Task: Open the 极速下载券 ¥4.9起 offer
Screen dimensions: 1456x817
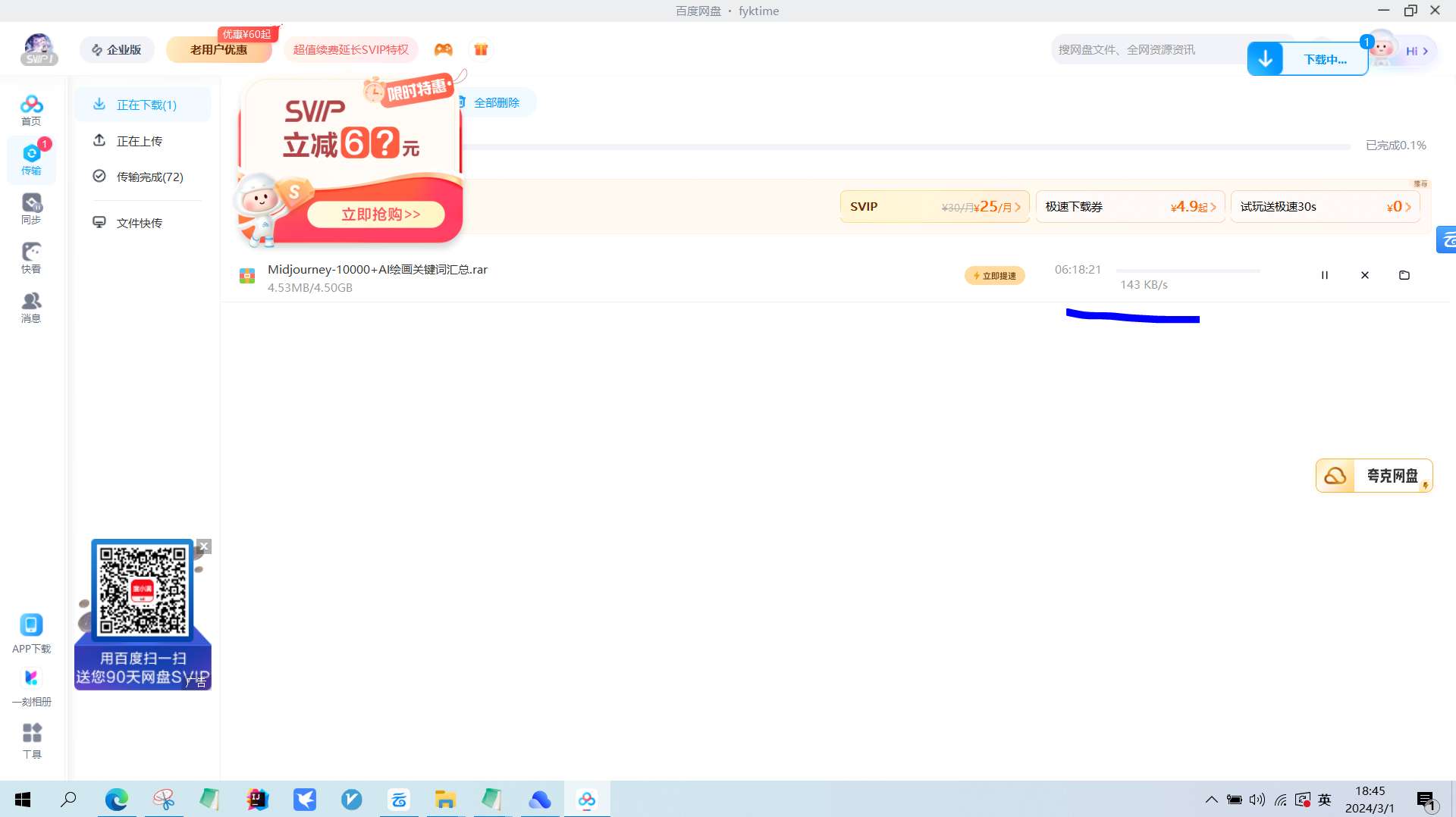Action: pos(1130,206)
